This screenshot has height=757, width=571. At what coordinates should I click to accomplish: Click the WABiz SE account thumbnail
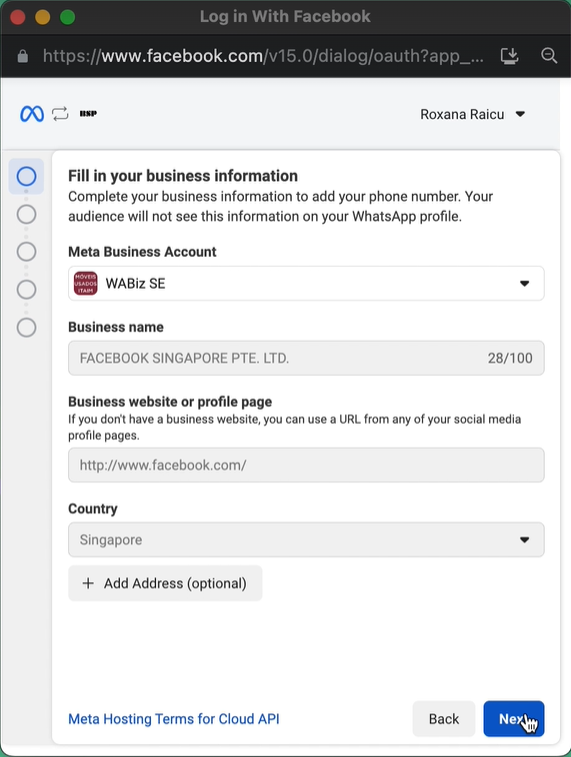click(85, 283)
